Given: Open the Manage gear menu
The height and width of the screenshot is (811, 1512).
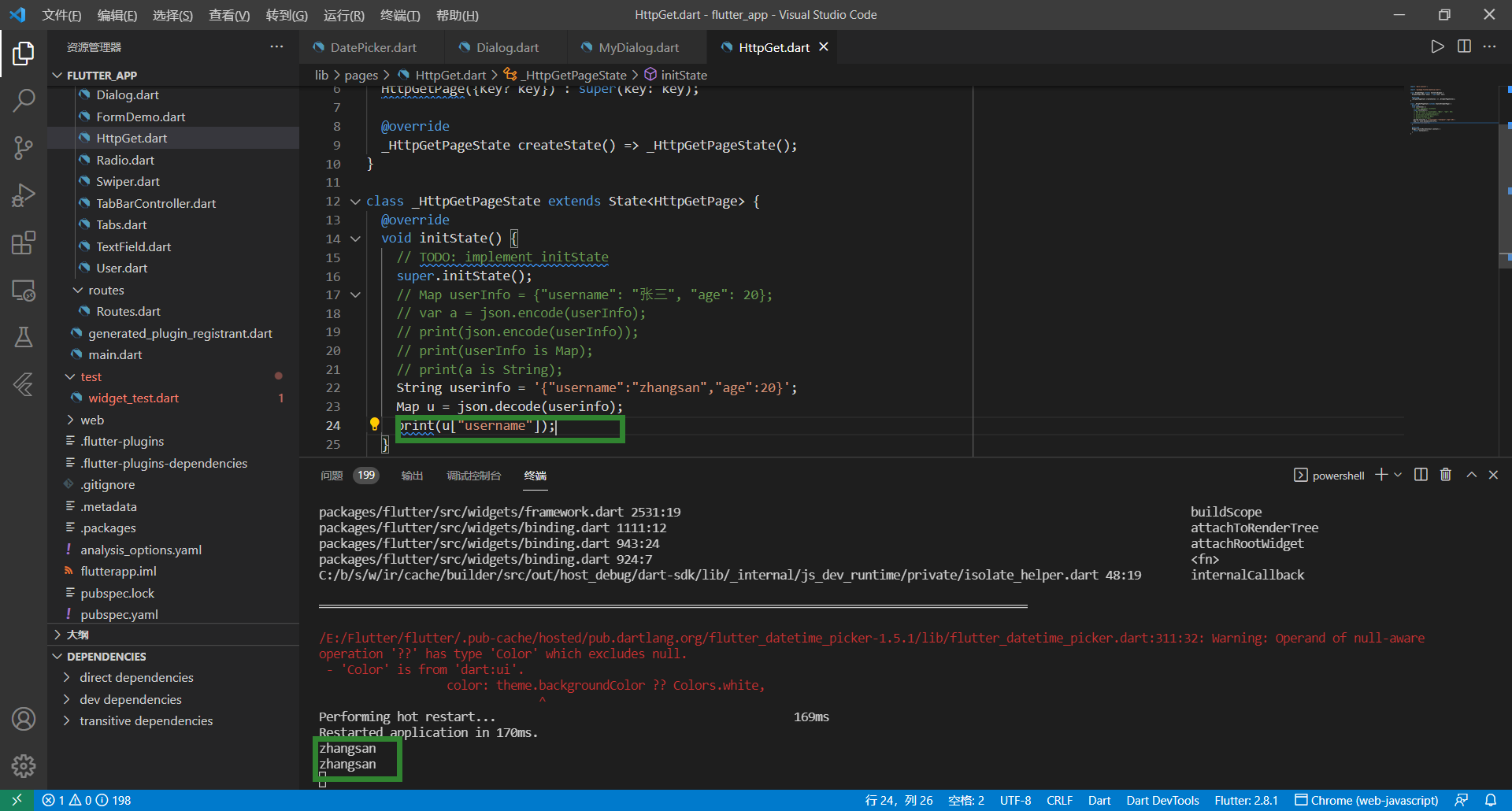Looking at the screenshot, I should [x=24, y=765].
